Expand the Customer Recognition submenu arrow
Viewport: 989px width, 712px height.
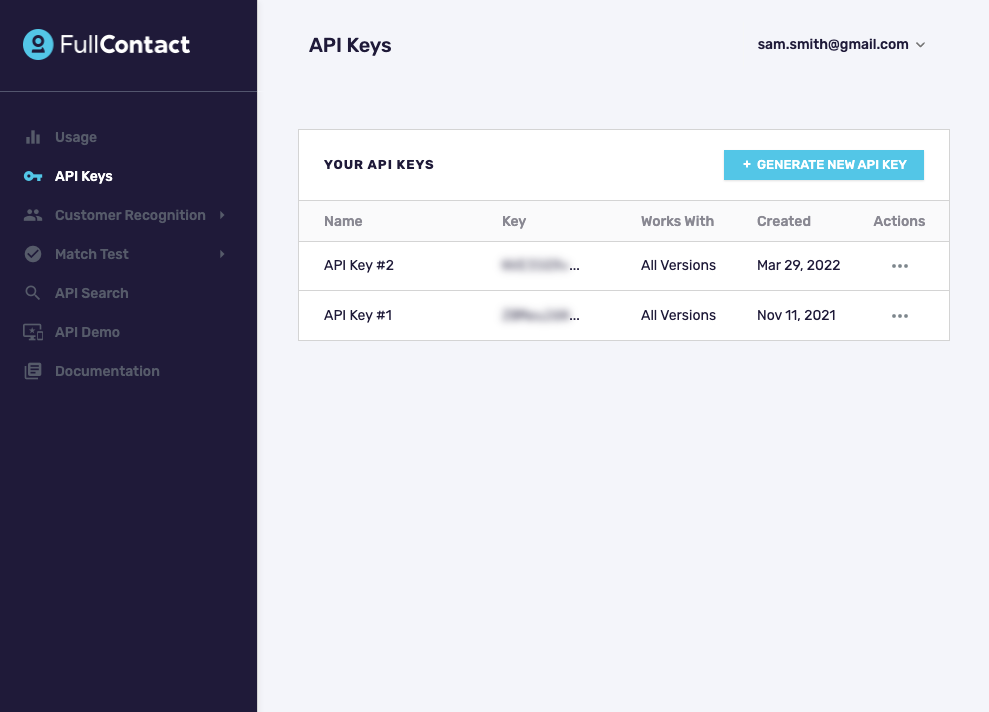(x=222, y=215)
